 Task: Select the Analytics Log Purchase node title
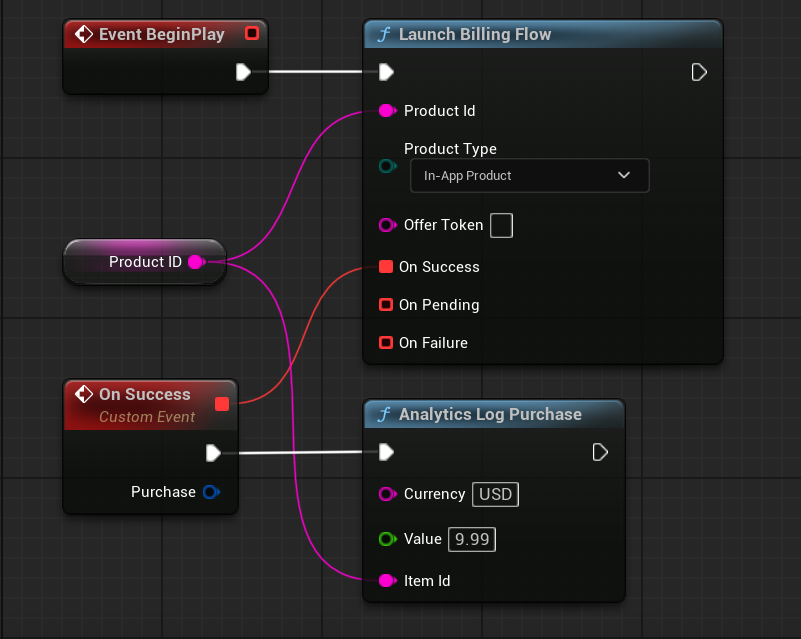[490, 414]
